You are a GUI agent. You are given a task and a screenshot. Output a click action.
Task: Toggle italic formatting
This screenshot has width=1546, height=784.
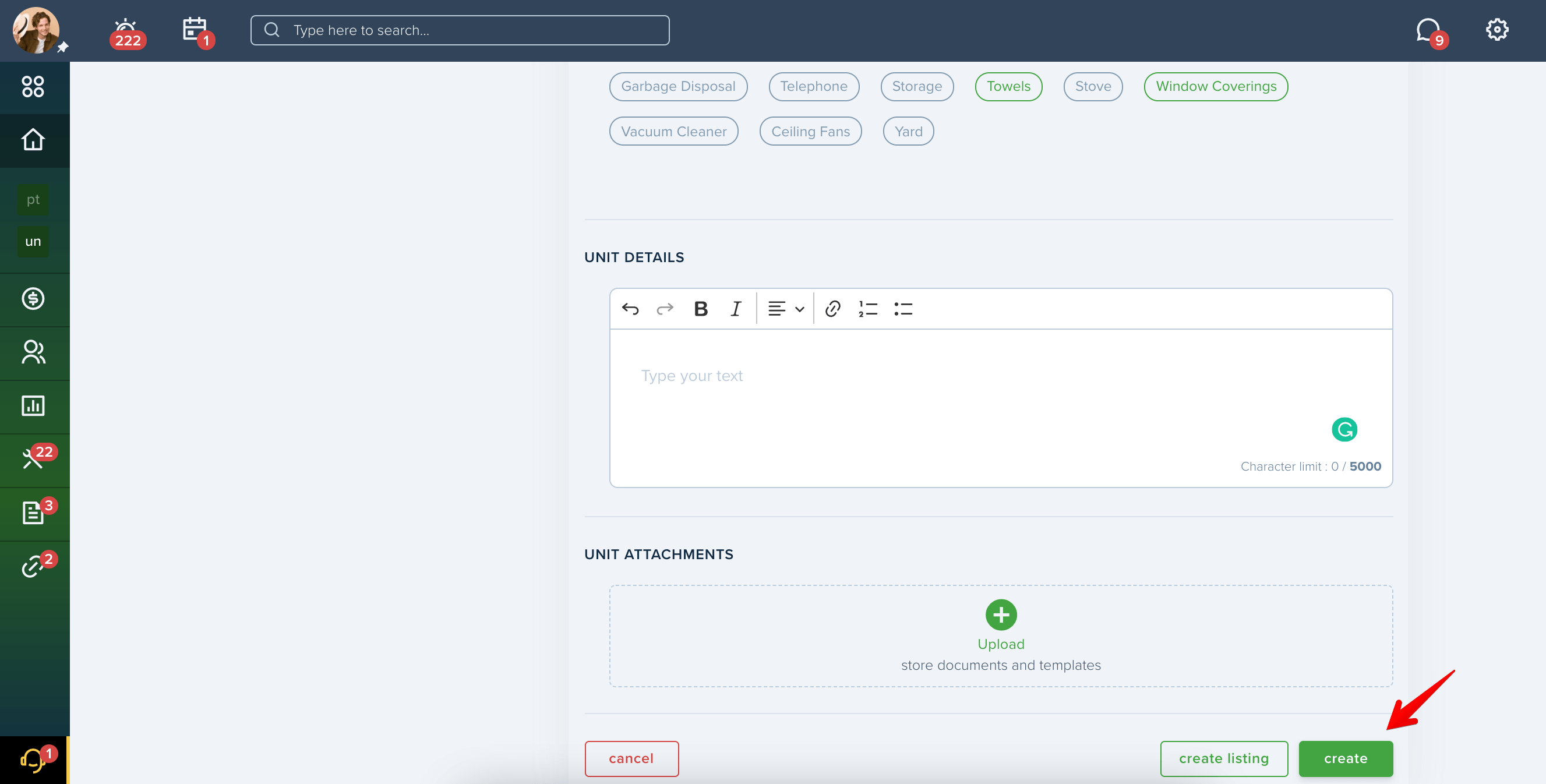[736, 309]
